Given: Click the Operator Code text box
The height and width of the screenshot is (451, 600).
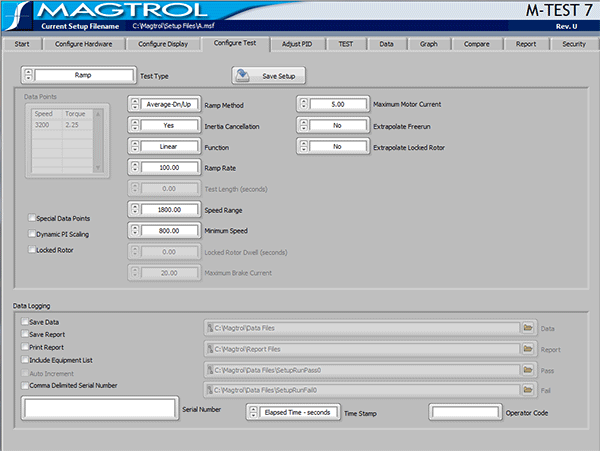Looking at the screenshot, I should coord(465,412).
